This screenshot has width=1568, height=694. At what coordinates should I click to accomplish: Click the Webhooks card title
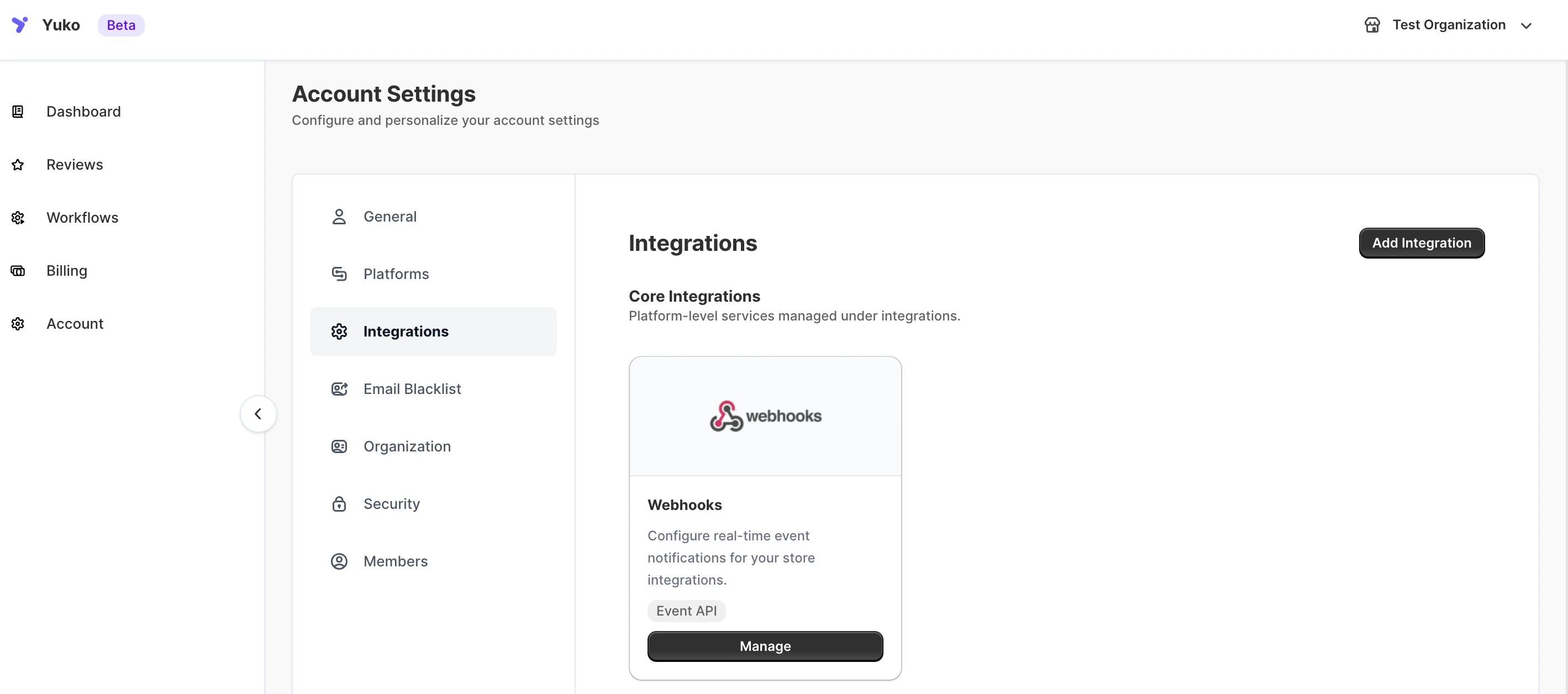[684, 504]
